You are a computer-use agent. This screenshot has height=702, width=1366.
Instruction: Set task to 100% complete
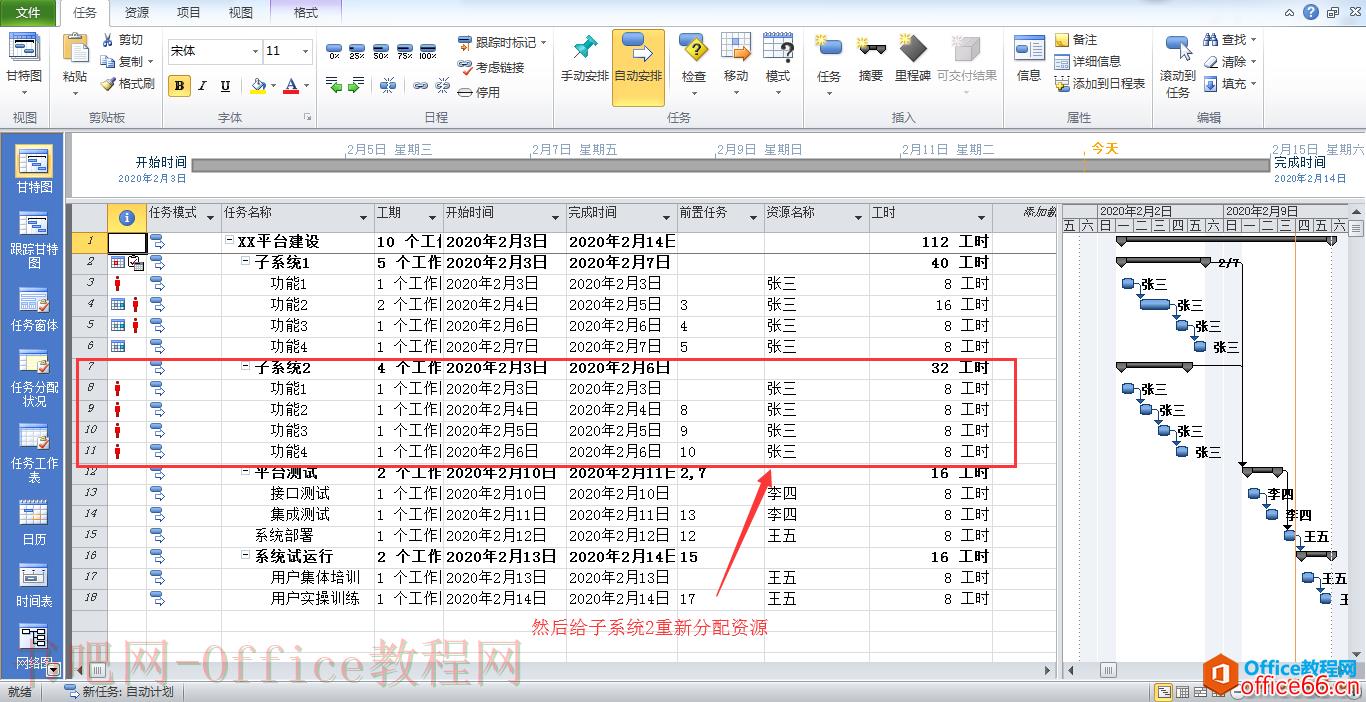pos(428,51)
